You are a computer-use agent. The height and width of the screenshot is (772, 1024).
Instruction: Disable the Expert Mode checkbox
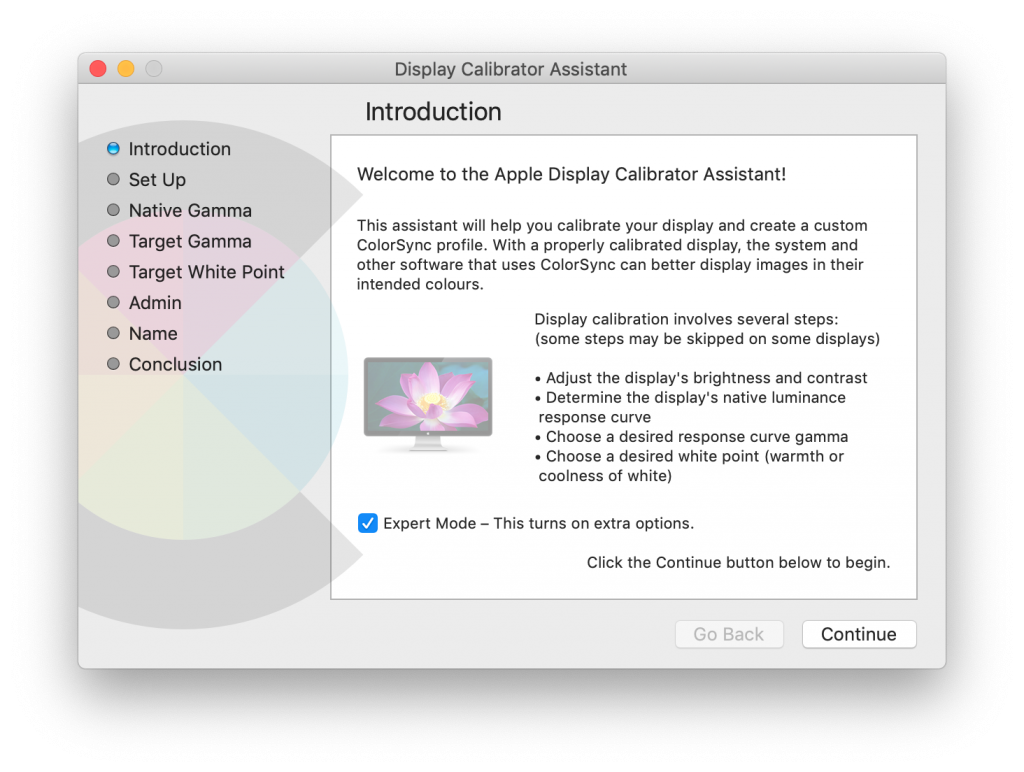click(x=368, y=523)
